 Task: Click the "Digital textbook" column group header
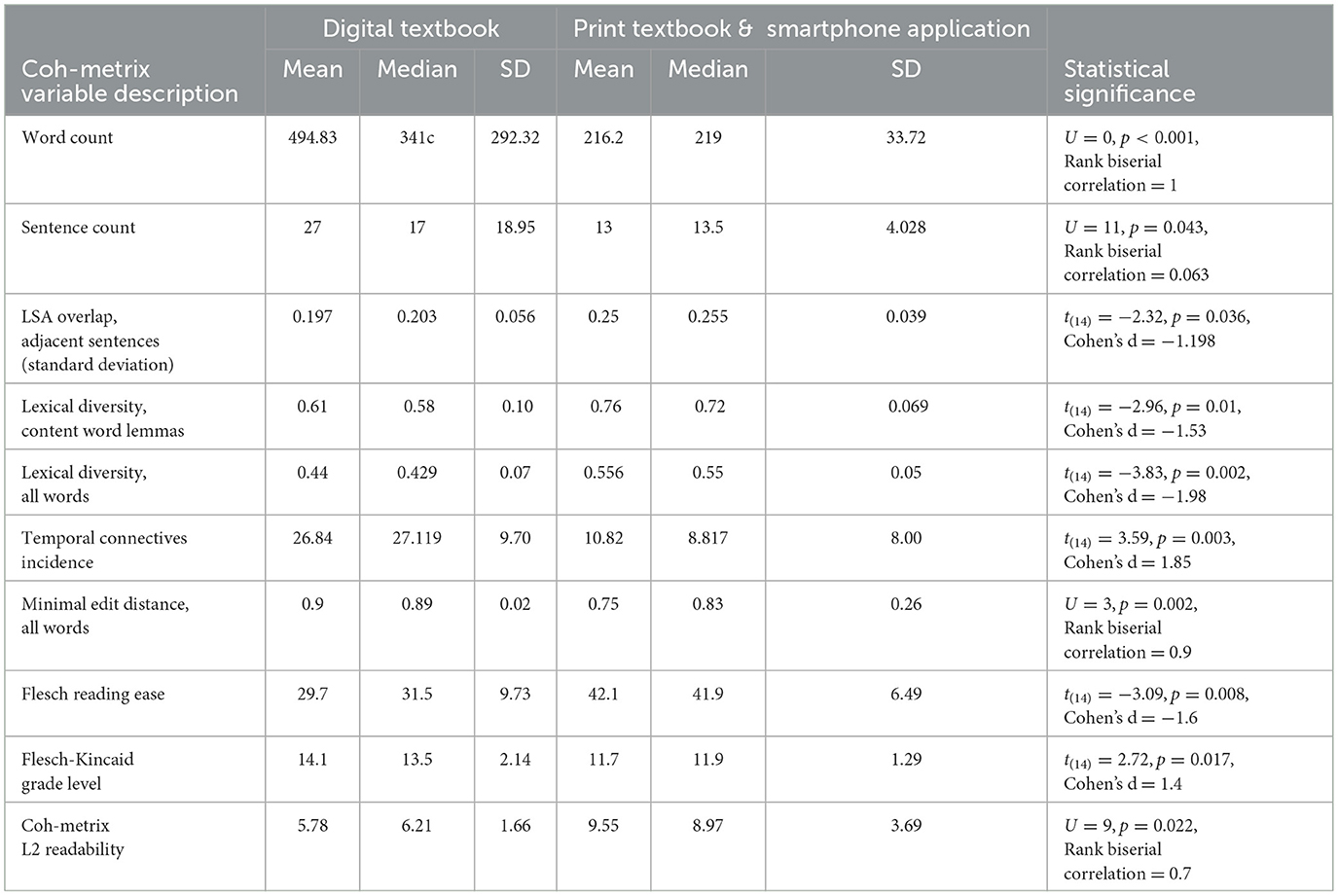click(x=411, y=28)
